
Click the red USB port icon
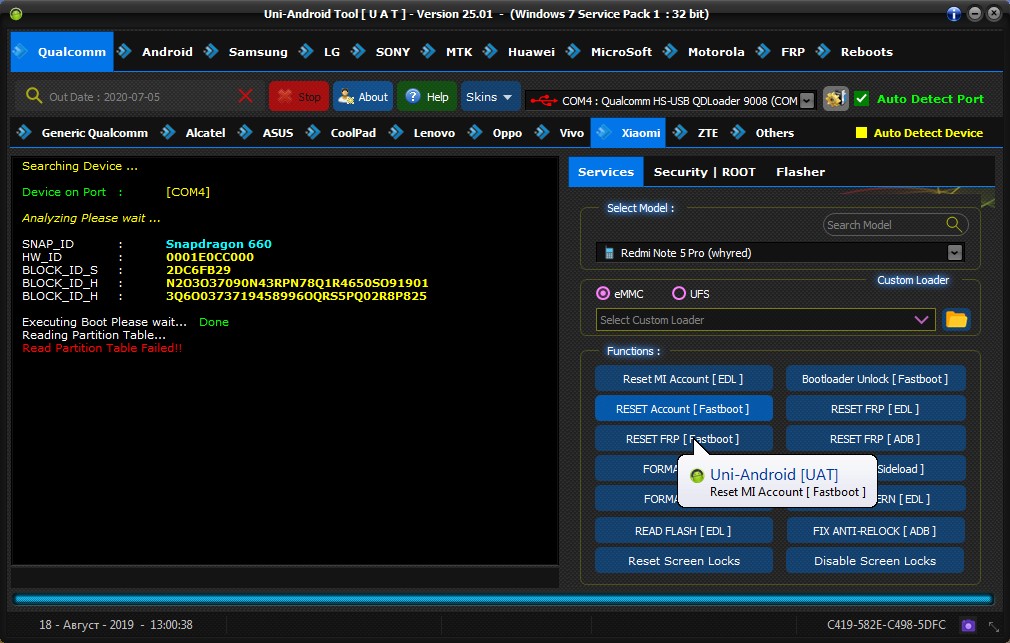pyautogui.click(x=544, y=101)
